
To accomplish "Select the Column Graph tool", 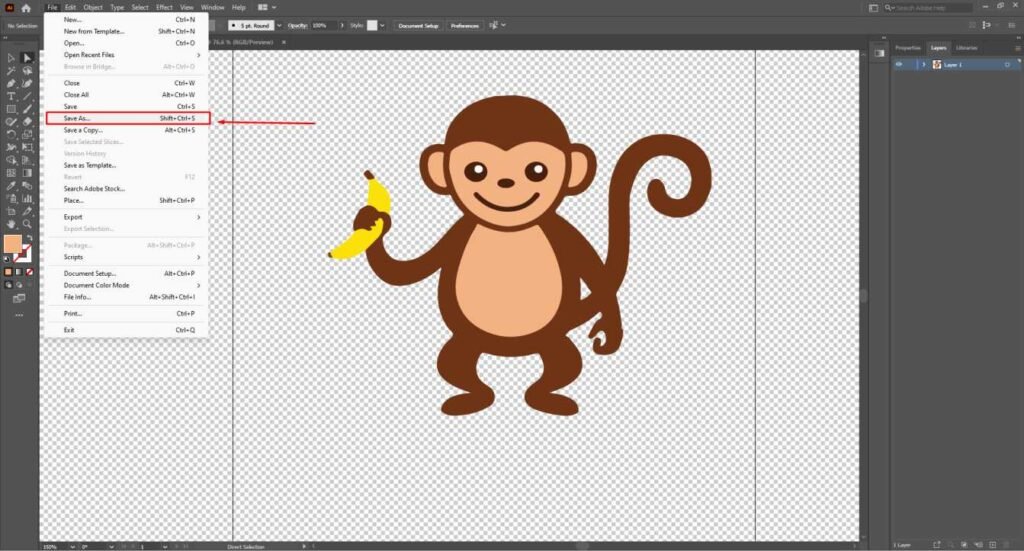I will pos(27,198).
